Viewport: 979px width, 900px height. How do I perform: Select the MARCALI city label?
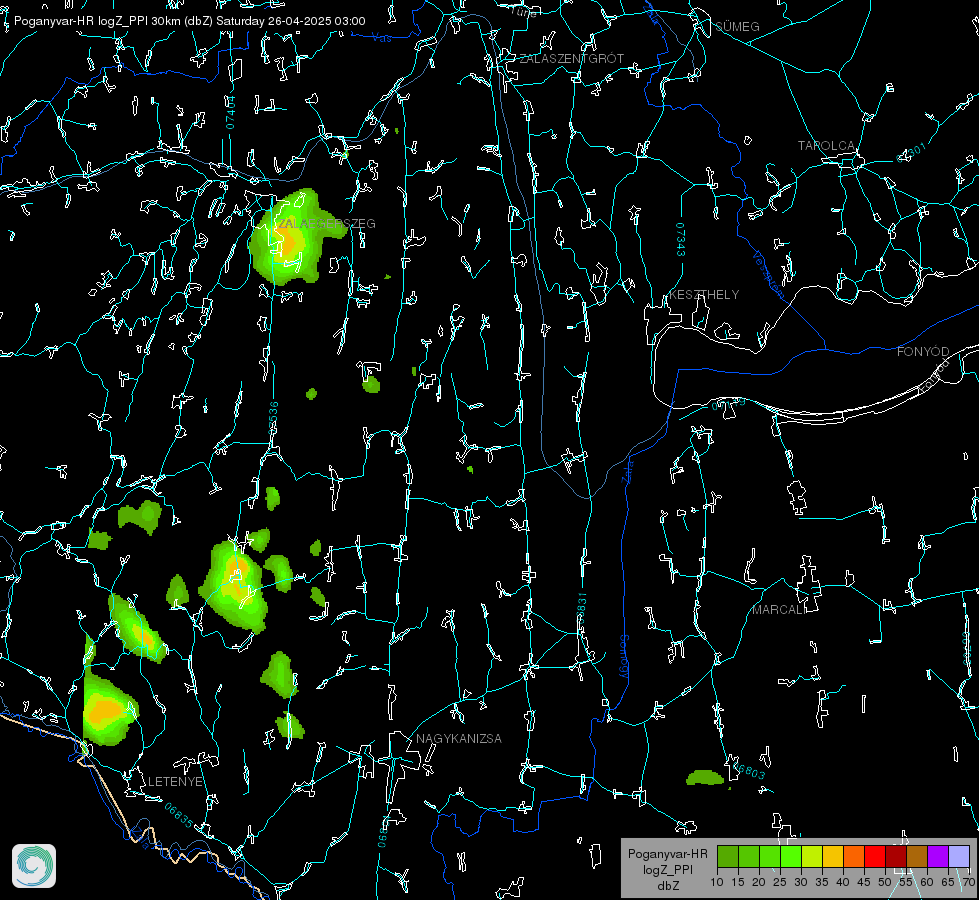coord(779,610)
